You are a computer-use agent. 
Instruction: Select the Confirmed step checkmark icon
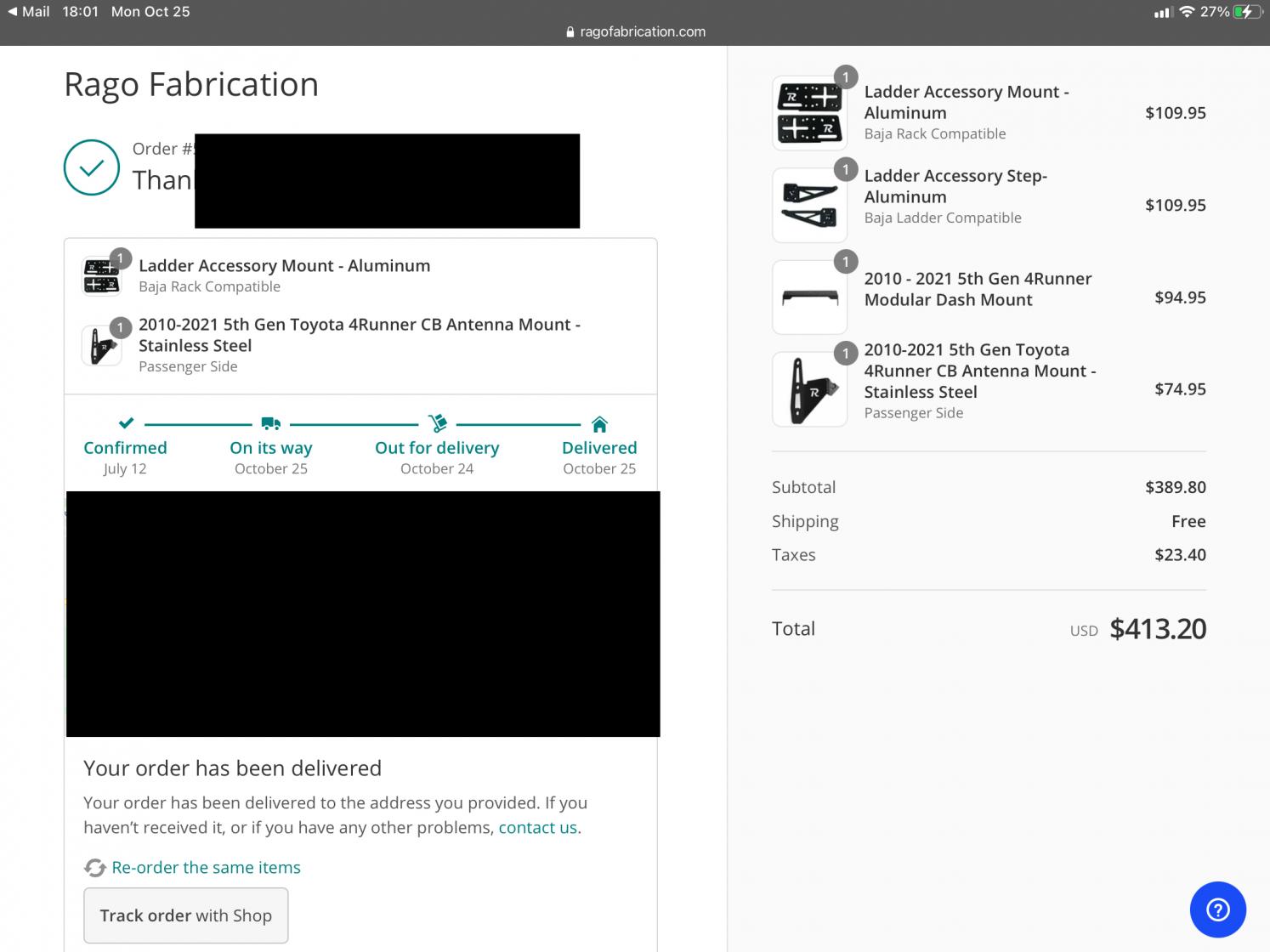126,422
